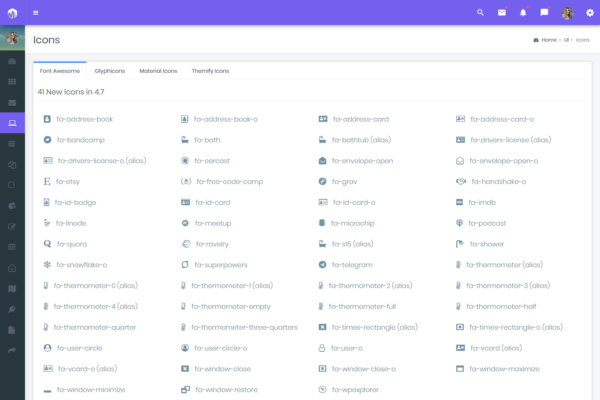
Task: Select the fa-id-card label text
Action: pos(213,202)
